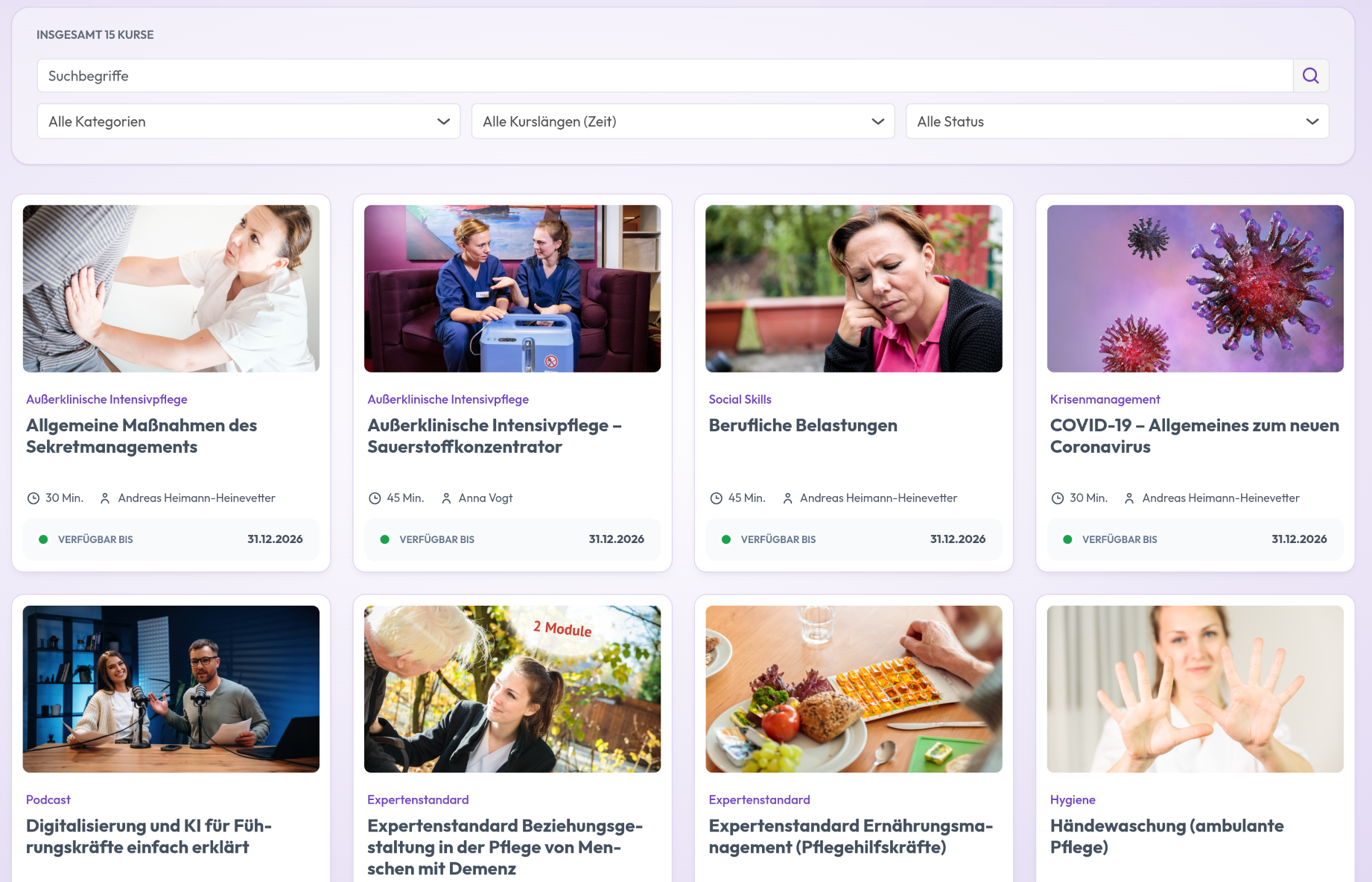Open the Sekretmanagement course thumbnail
The image size is (1372, 882).
click(171, 289)
